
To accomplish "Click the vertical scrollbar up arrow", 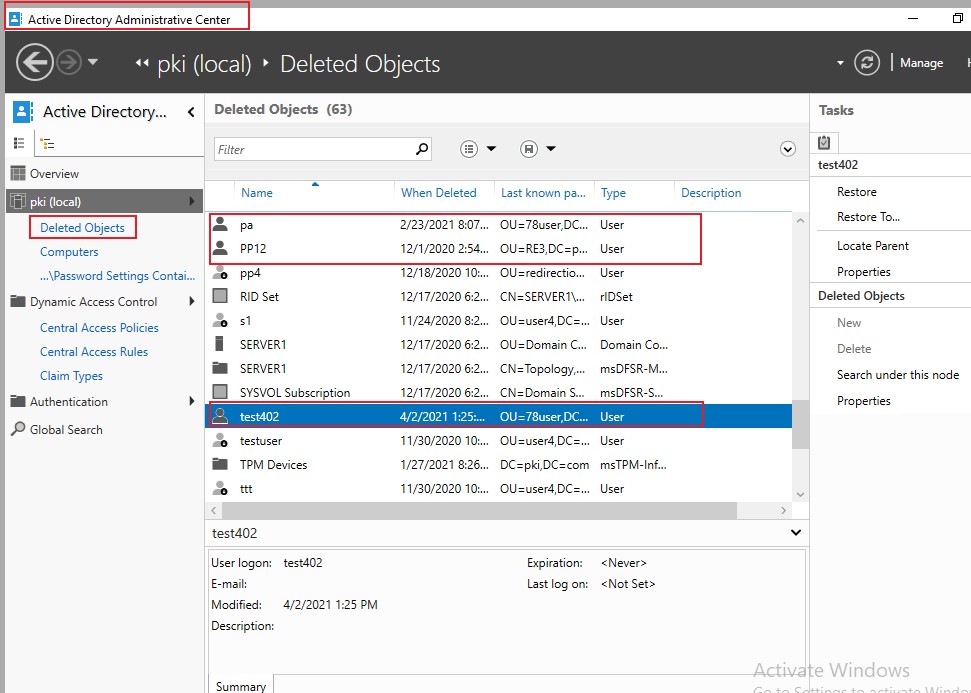I will click(800, 220).
